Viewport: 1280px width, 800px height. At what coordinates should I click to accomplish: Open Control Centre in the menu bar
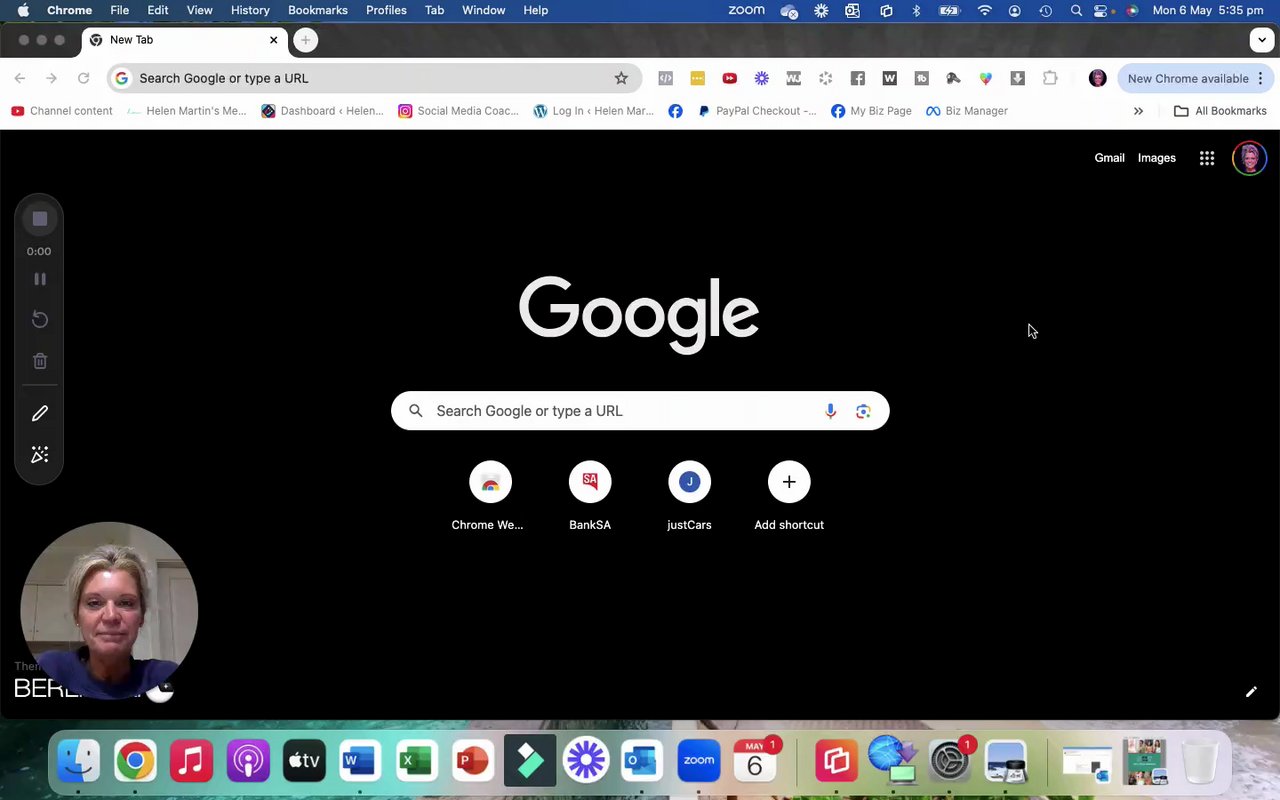[x=1102, y=10]
